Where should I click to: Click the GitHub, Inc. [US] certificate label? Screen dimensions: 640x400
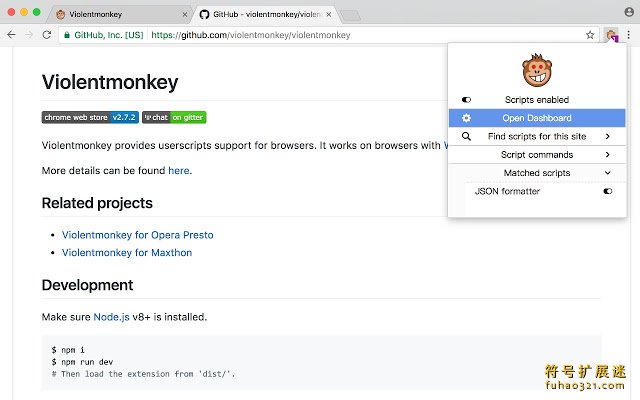(x=109, y=35)
